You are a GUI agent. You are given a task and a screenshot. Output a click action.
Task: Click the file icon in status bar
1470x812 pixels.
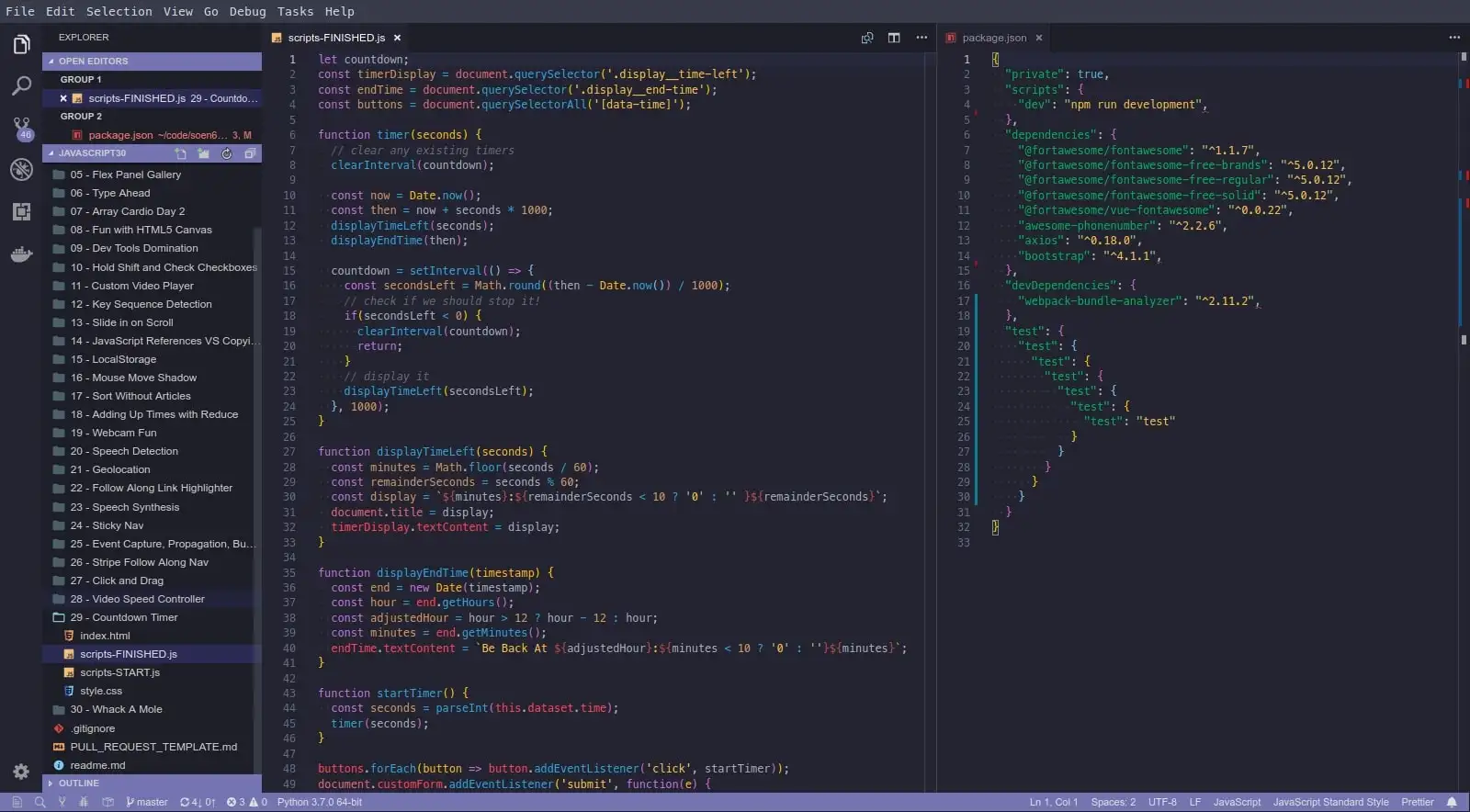coord(17,802)
